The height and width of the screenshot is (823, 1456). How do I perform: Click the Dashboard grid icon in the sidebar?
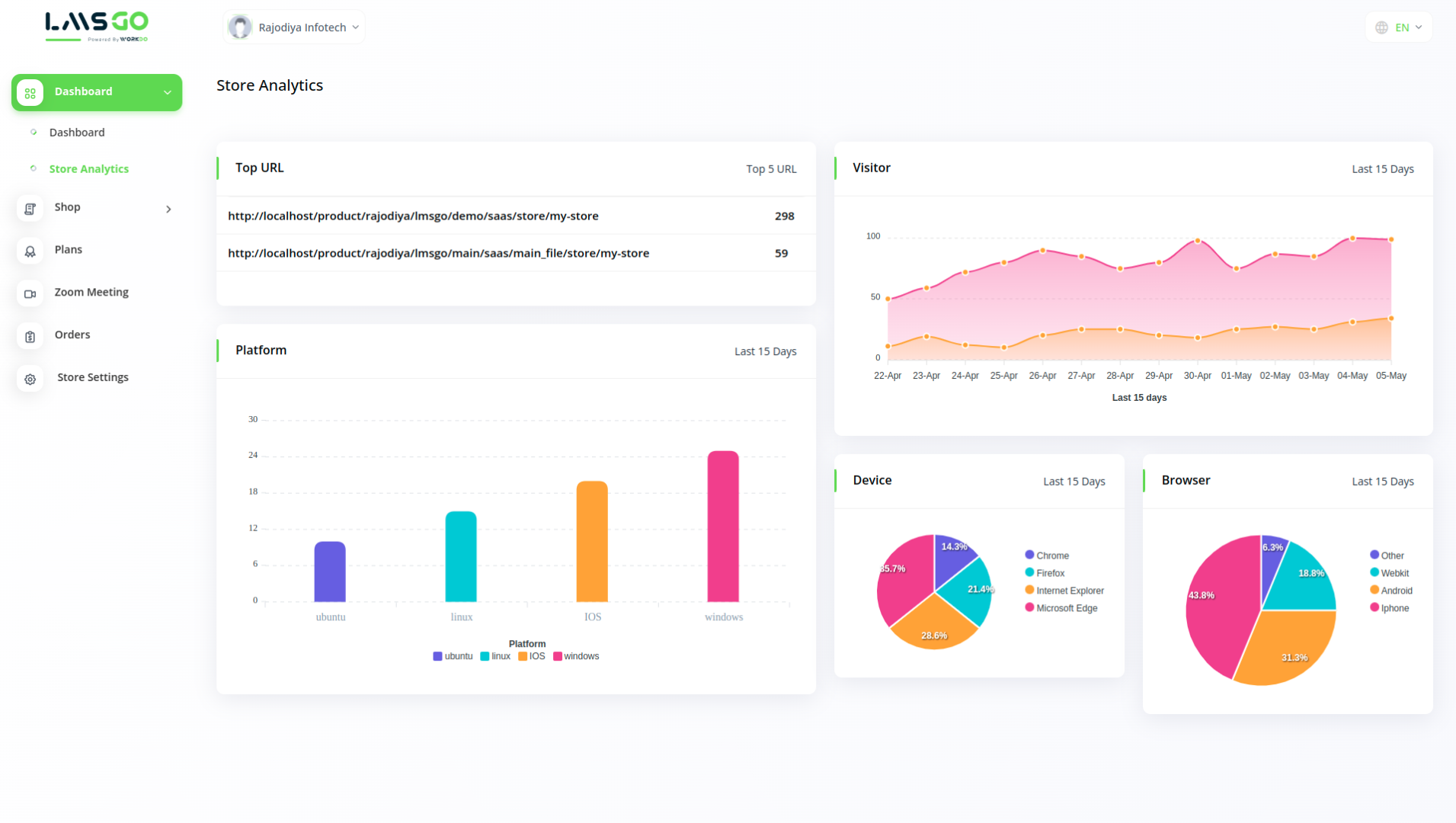pos(30,93)
